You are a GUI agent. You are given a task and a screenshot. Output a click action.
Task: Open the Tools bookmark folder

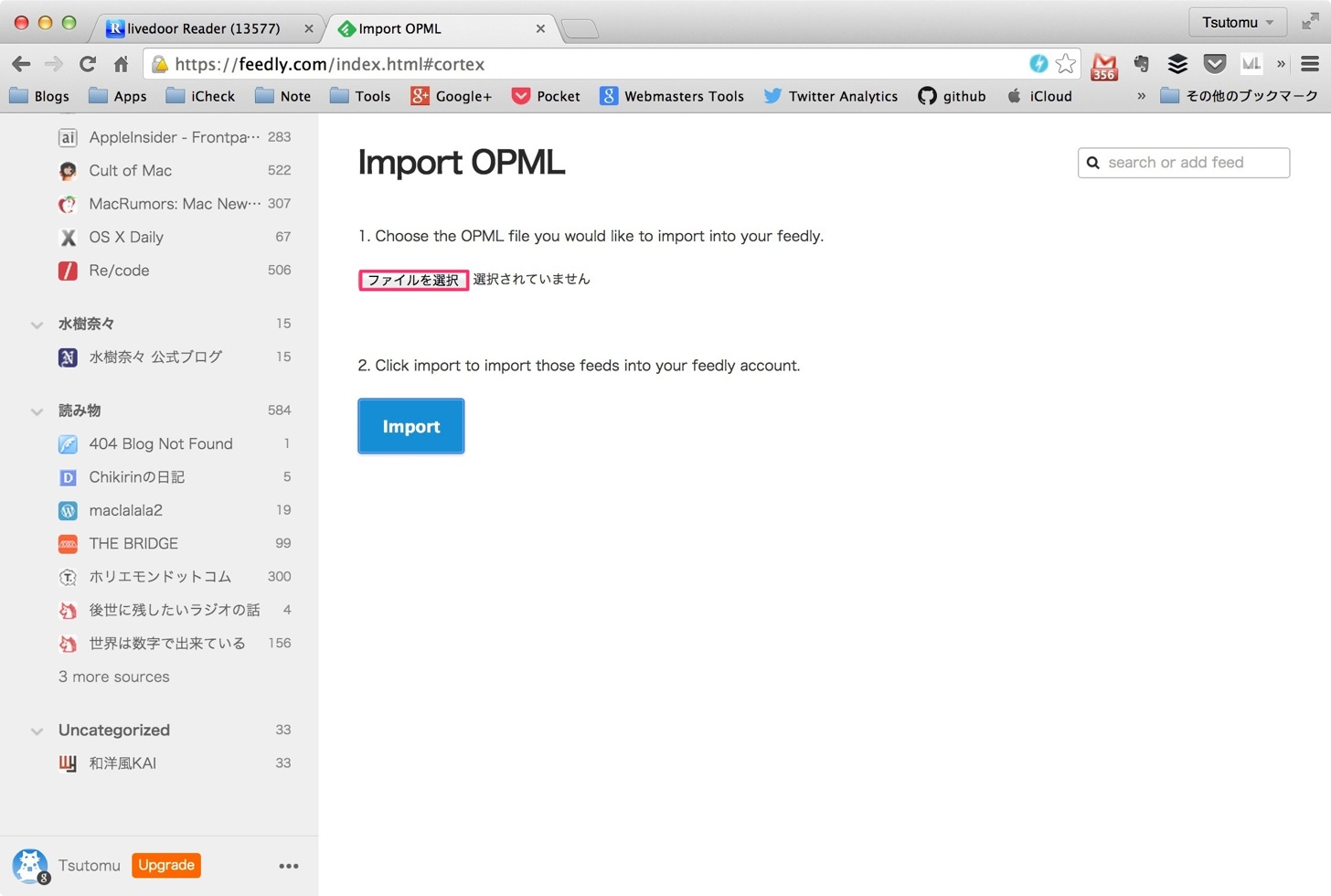[360, 96]
